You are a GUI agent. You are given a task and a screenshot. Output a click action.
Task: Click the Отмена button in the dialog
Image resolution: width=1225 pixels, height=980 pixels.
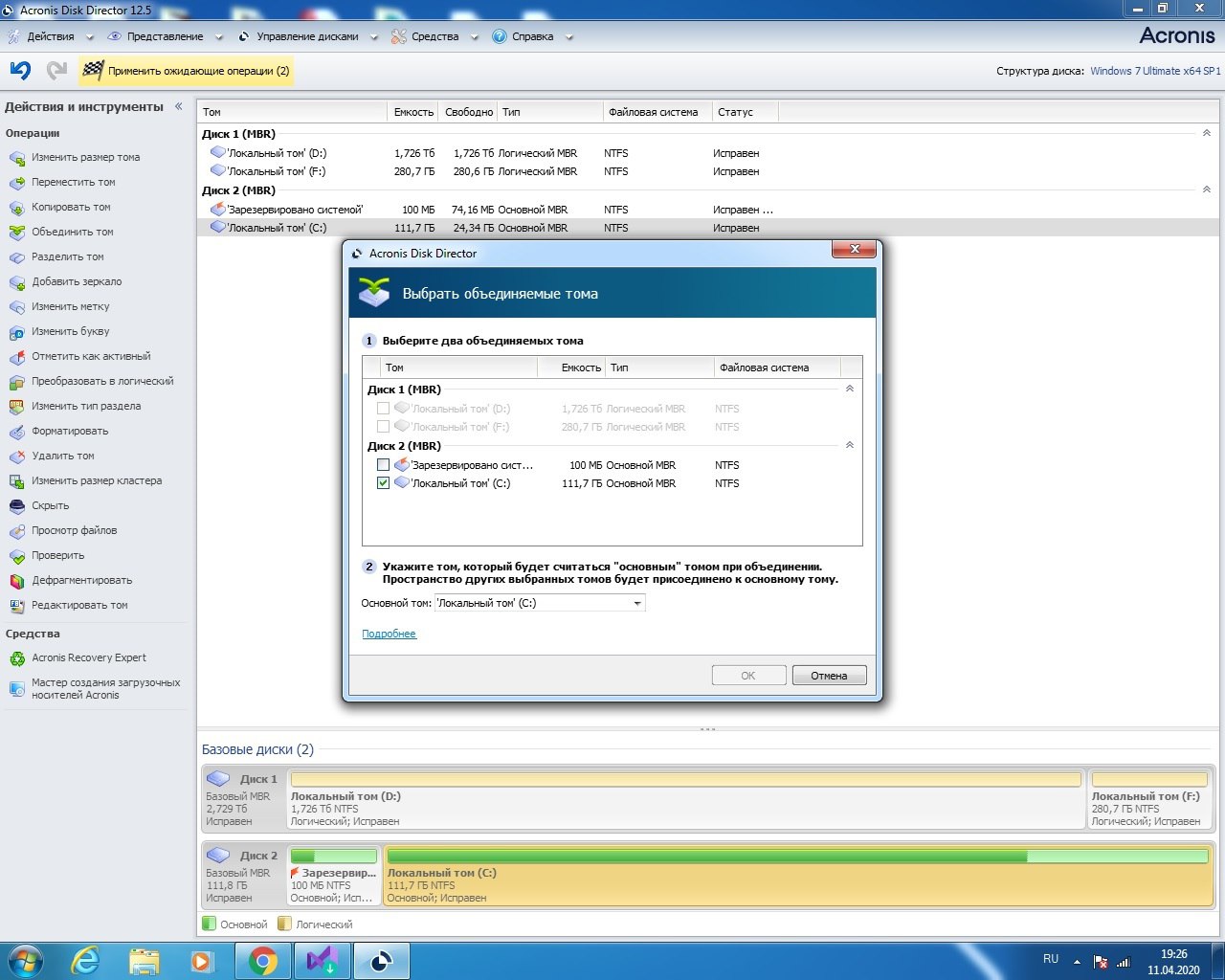click(829, 676)
